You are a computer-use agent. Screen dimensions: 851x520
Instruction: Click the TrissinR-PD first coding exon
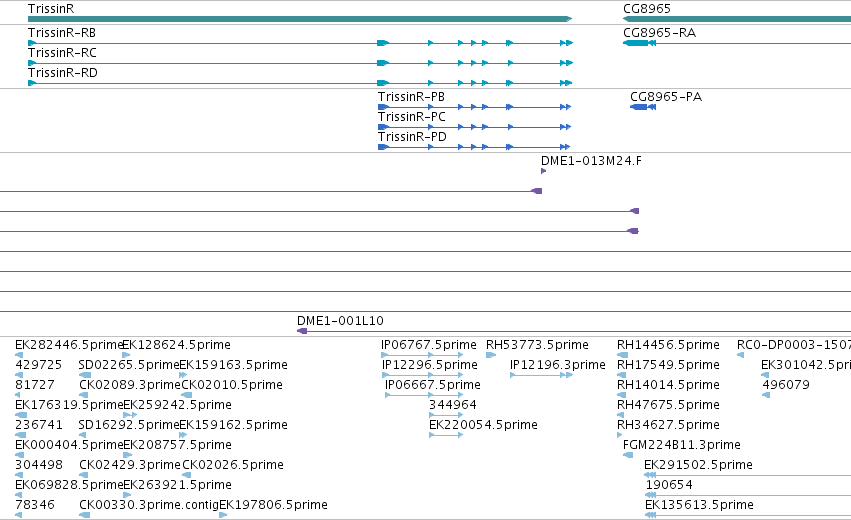coord(384,147)
